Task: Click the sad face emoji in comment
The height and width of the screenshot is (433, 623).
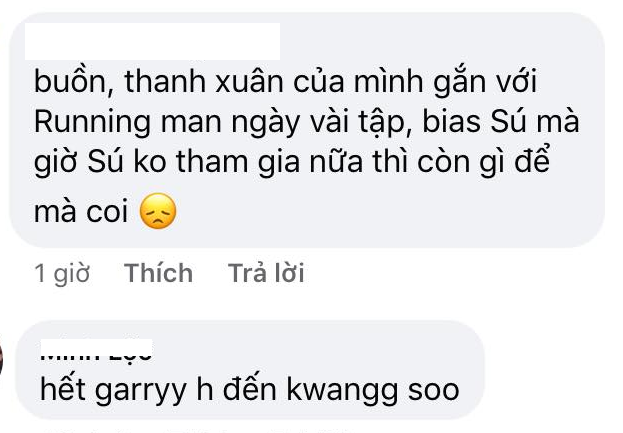Action: (x=158, y=211)
